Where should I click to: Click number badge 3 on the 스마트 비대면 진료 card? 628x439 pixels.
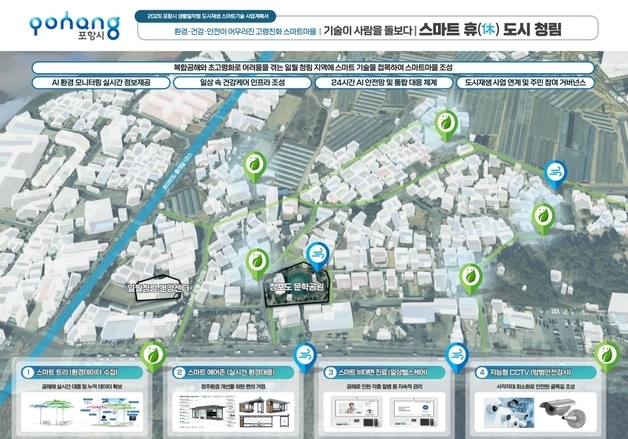[330, 373]
